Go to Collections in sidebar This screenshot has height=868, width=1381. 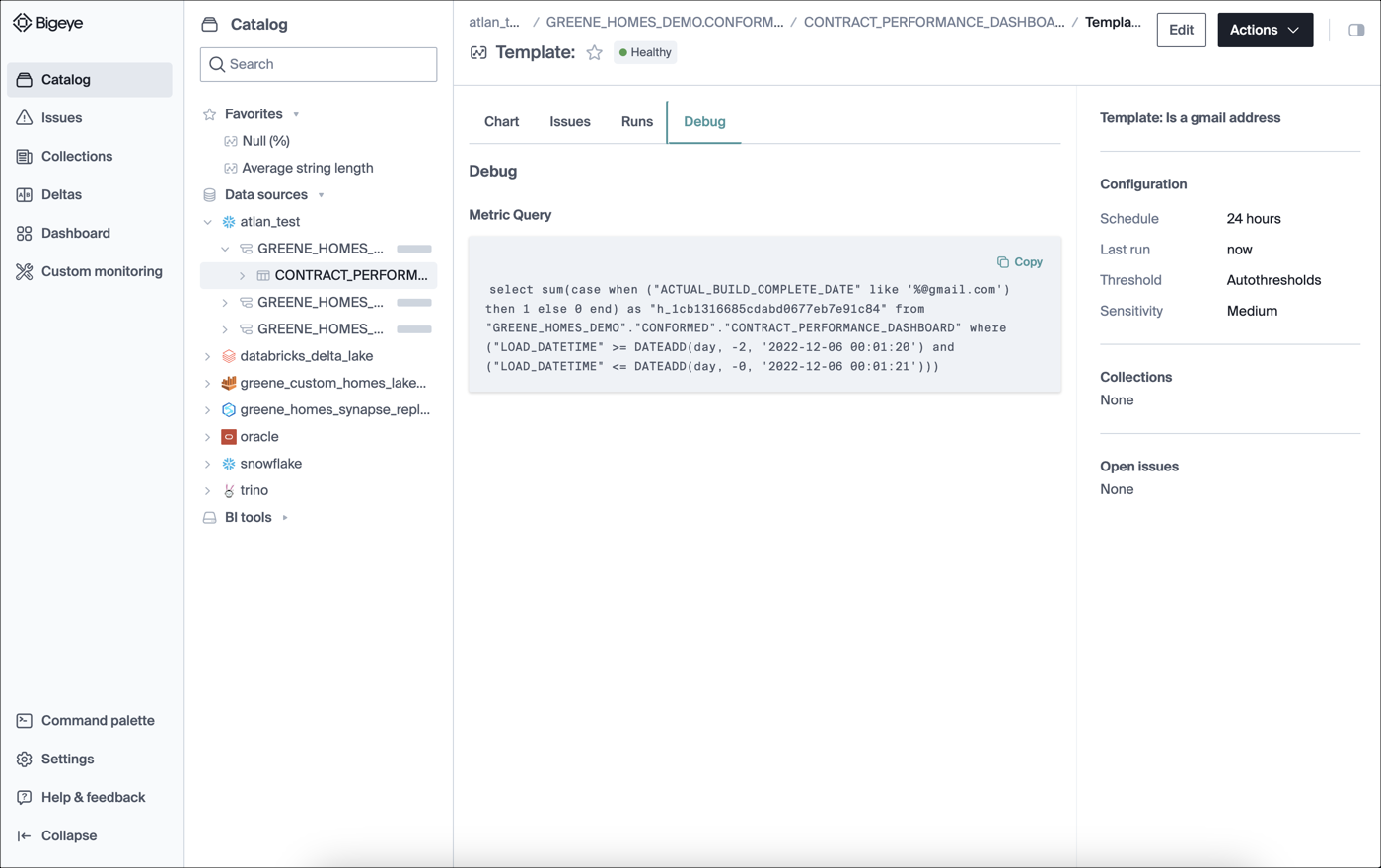point(89,157)
